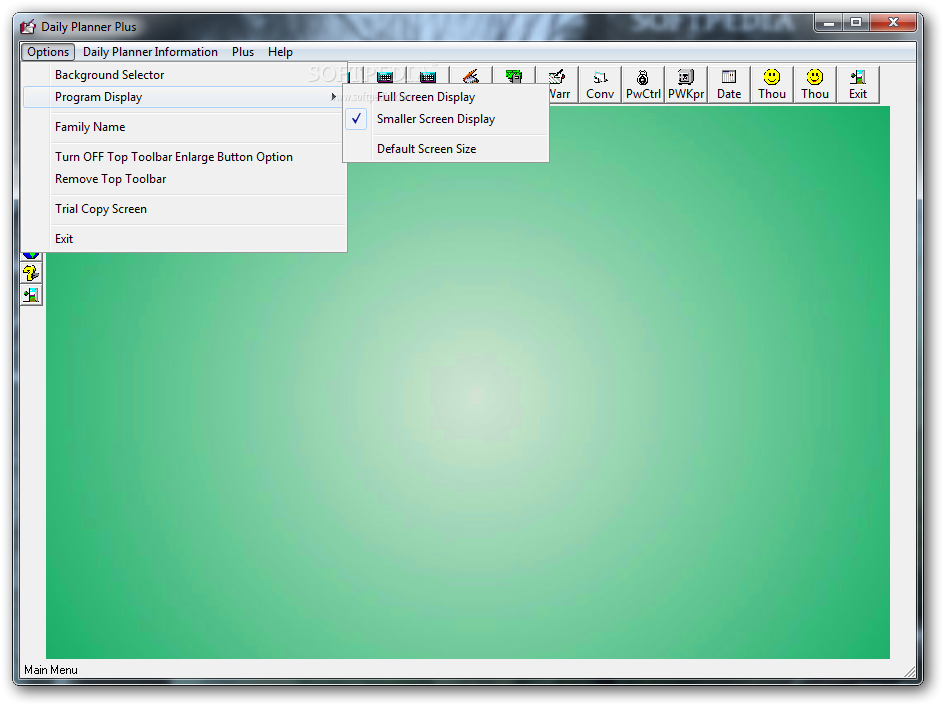Image resolution: width=944 pixels, height=706 pixels.
Task: Toggle the checked Smaller Screen Display option
Action: click(446, 119)
